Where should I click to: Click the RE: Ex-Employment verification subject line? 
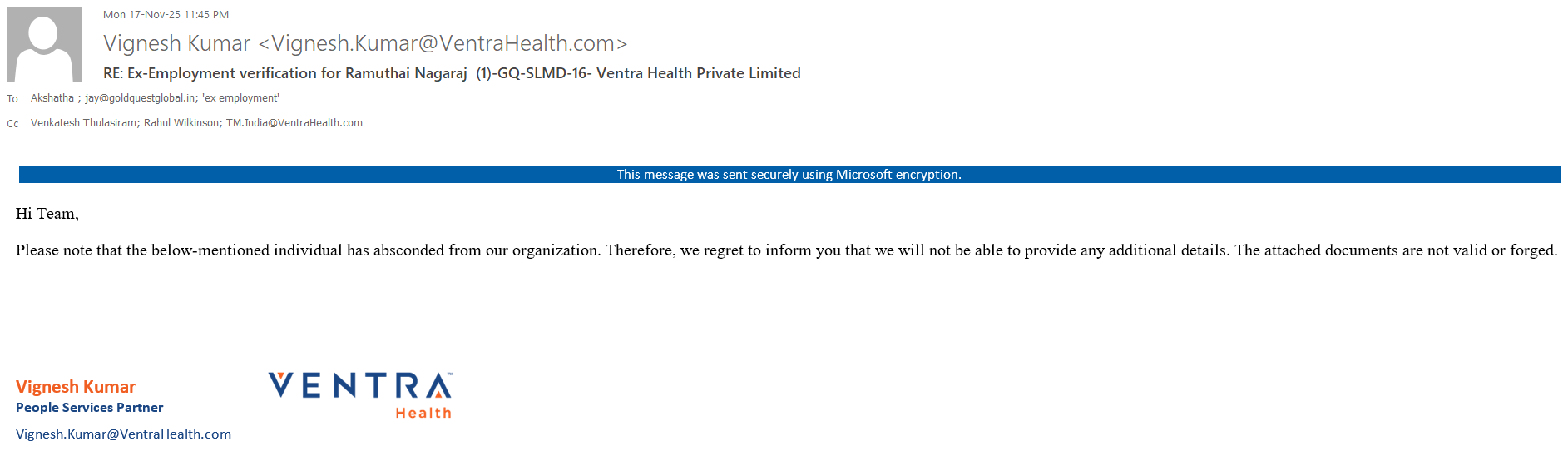coord(452,73)
